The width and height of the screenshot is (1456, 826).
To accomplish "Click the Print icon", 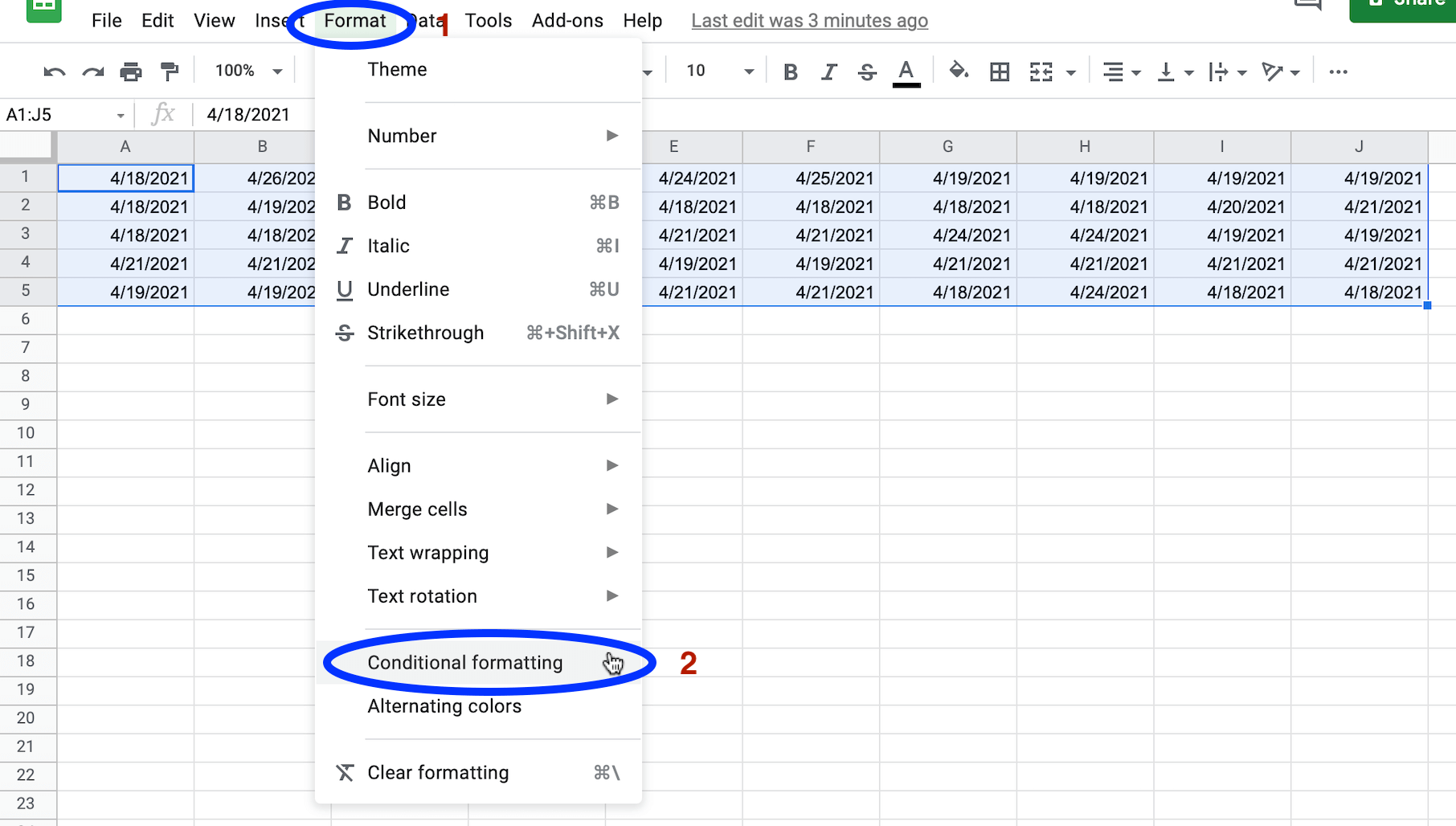I will click(131, 72).
